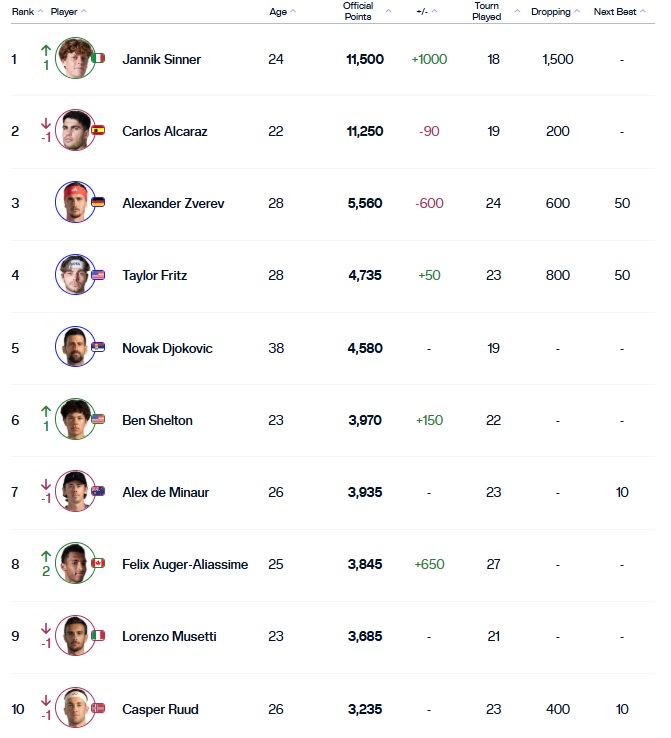The height and width of the screenshot is (738, 671).
Task: Click the Spanish flag beside Carlos Alcaraz
Action: pos(98,131)
